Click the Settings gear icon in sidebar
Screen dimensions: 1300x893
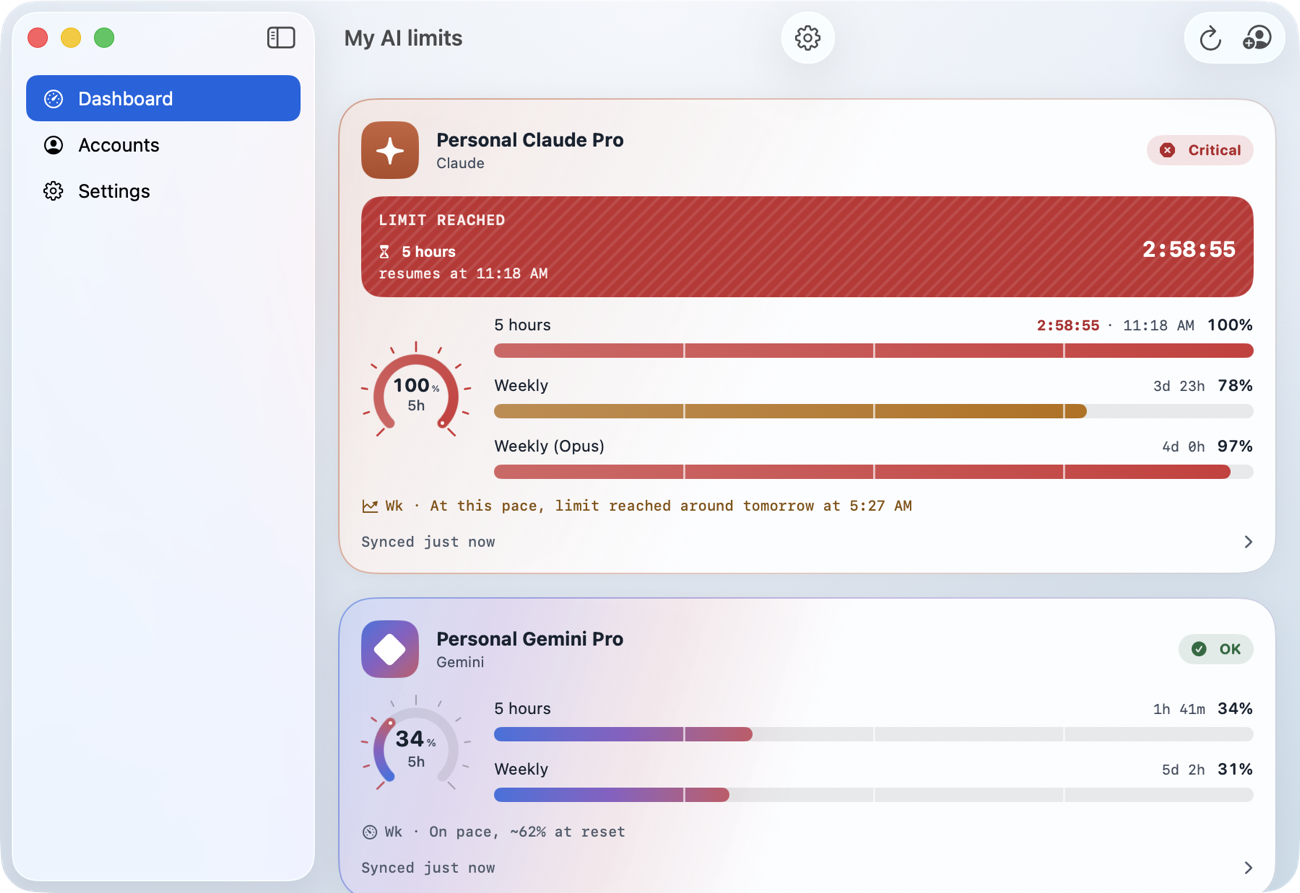point(54,191)
